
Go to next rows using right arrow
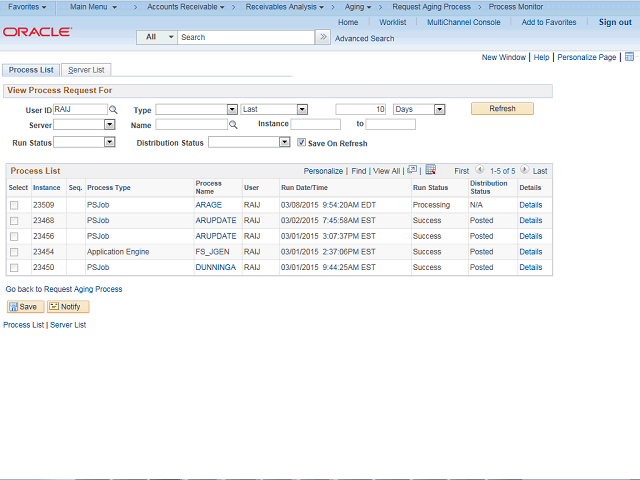pos(525,171)
